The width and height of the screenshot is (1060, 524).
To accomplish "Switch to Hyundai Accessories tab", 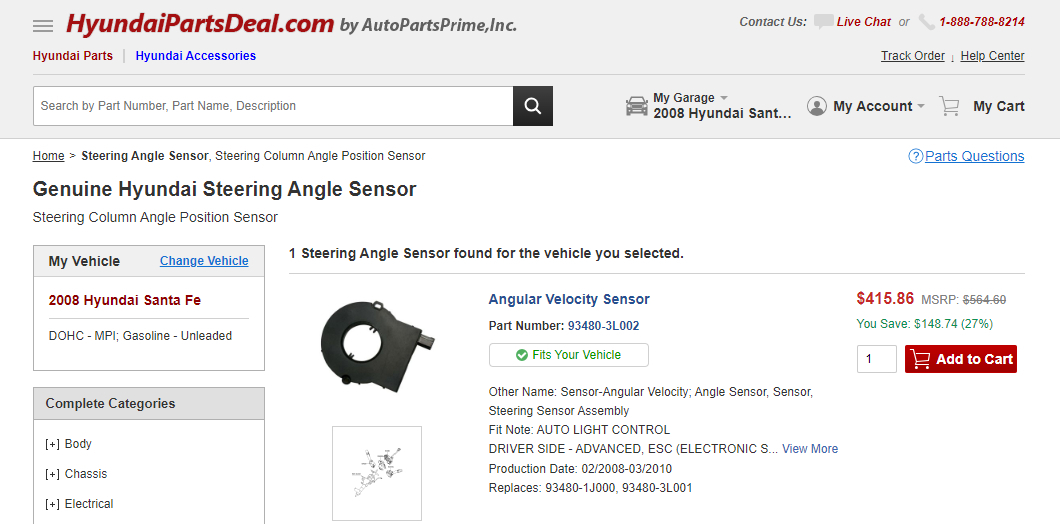I will click(x=195, y=56).
